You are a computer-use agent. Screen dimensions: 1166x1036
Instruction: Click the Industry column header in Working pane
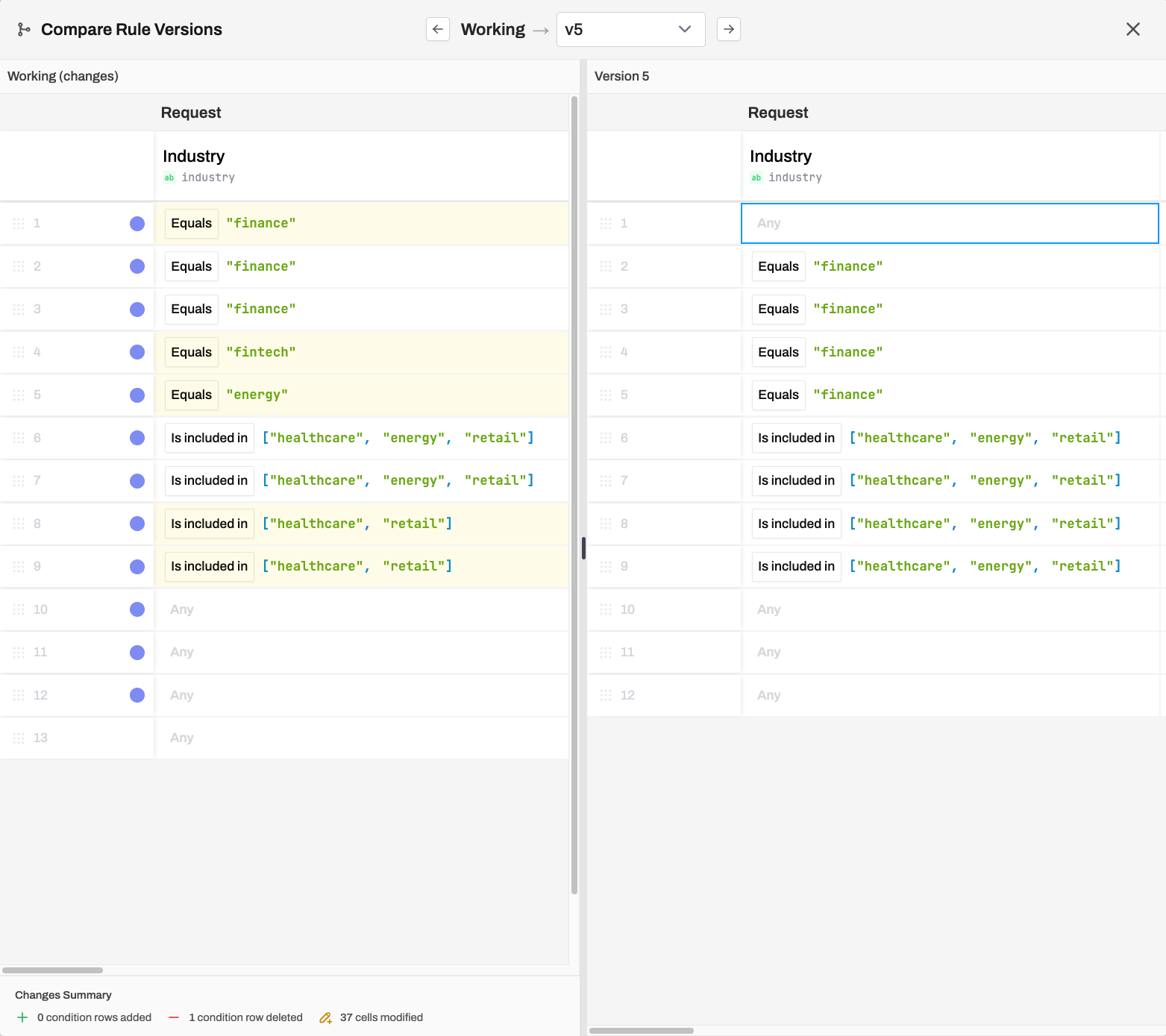point(194,157)
